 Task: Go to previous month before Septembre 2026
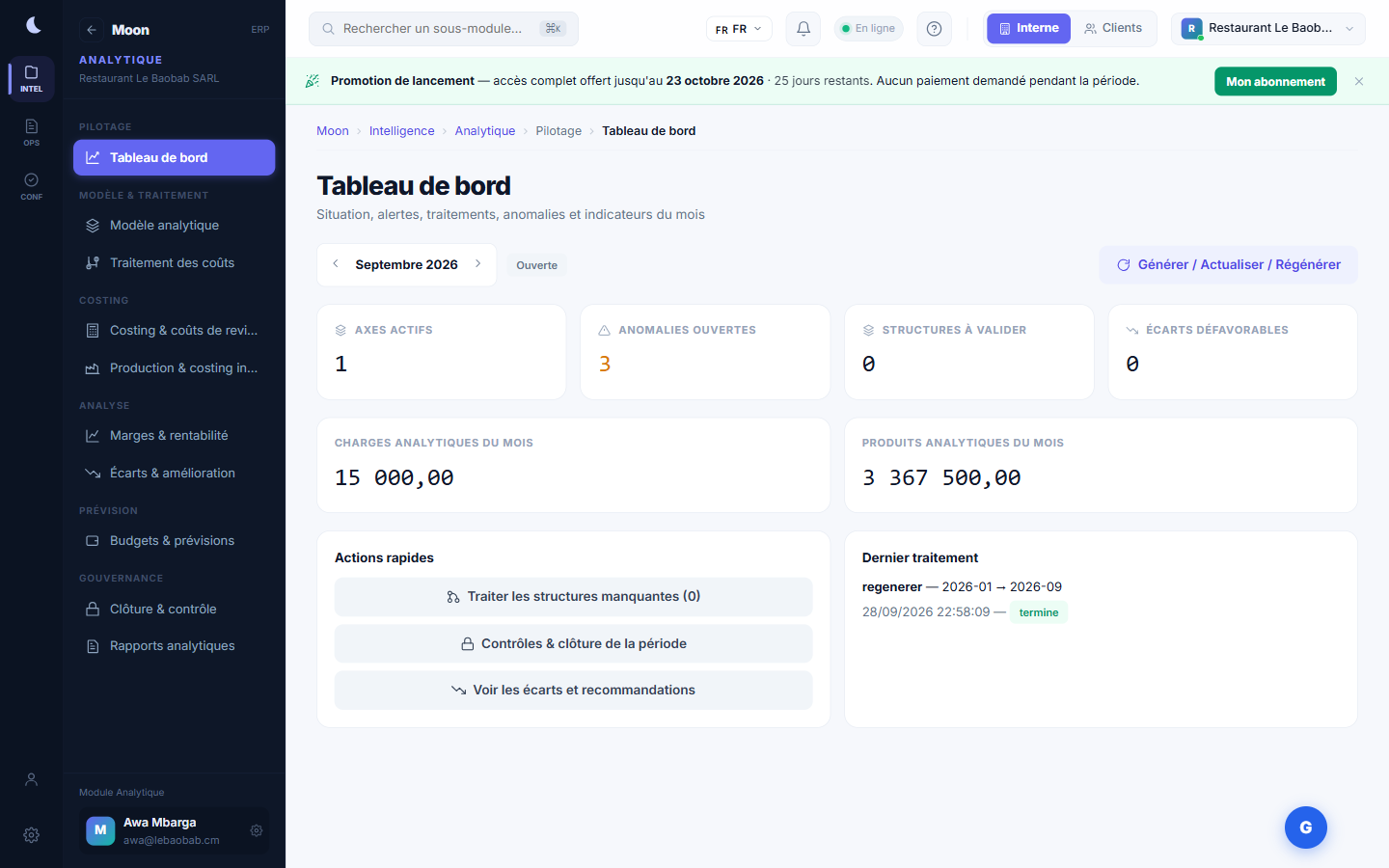pyautogui.click(x=336, y=264)
